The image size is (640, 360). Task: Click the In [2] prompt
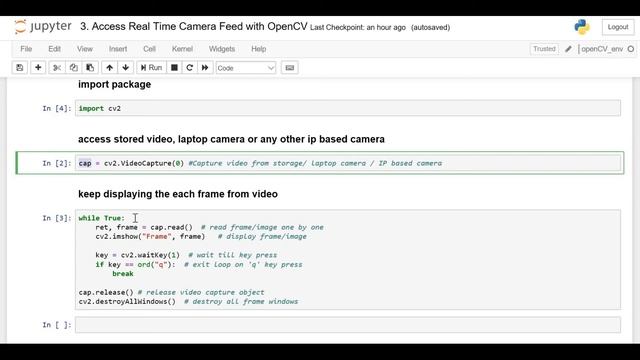(x=57, y=163)
